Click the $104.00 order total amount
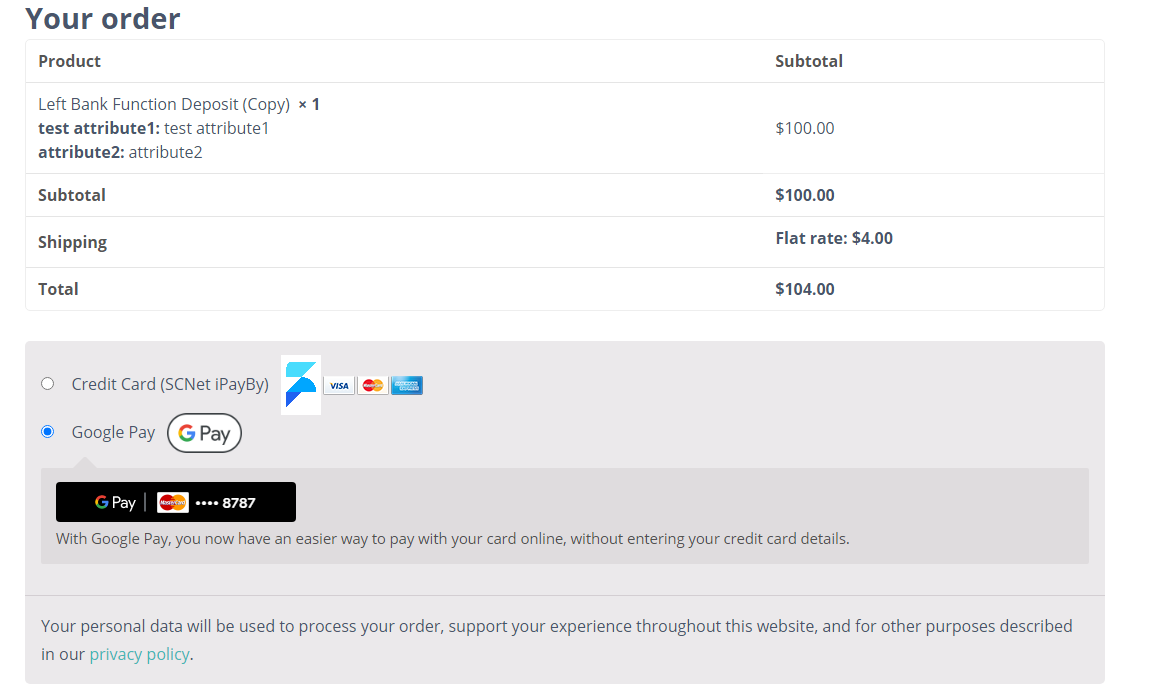 805,289
